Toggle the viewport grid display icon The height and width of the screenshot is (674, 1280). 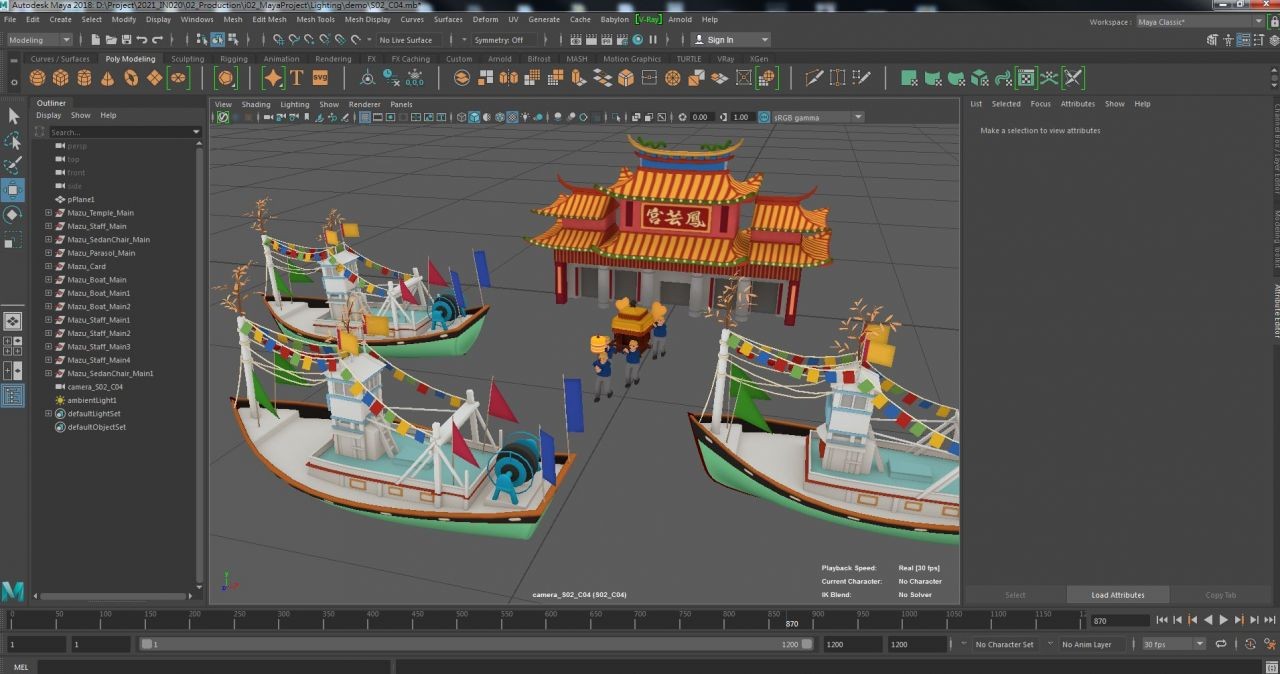(x=365, y=117)
